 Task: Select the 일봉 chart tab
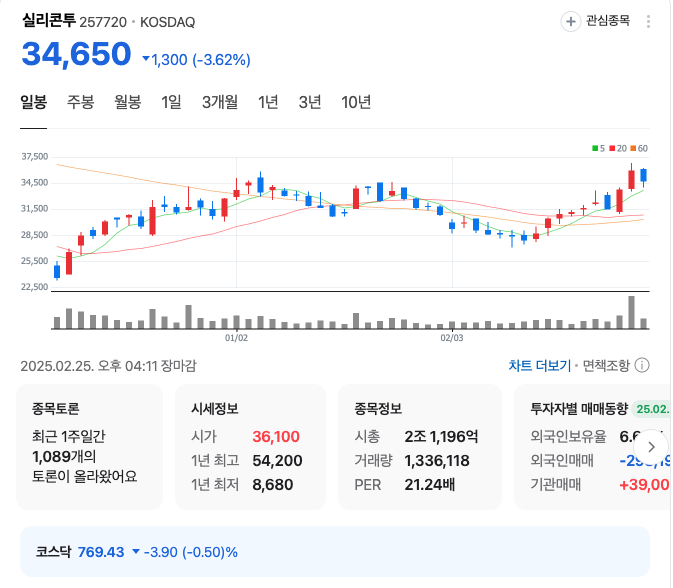[33, 102]
